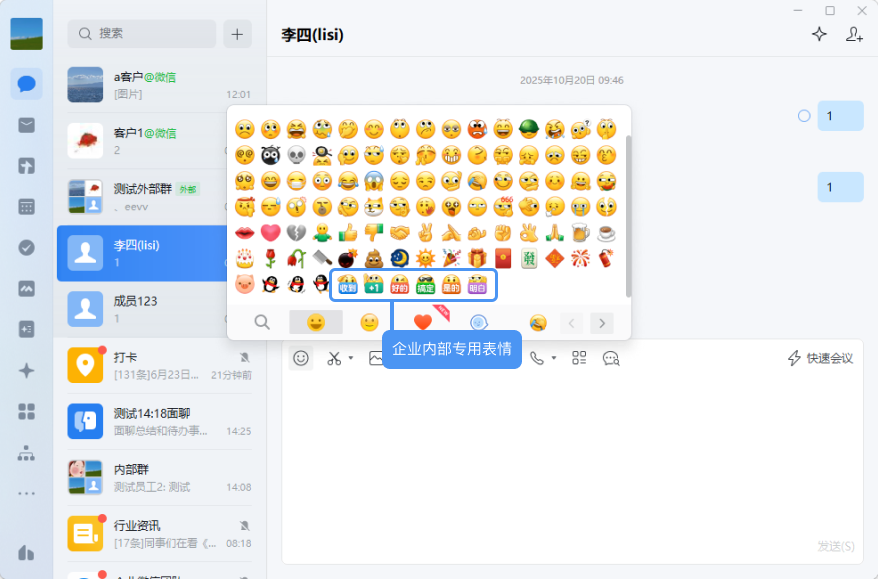Insert the blue screaming face emoji
This screenshot has height=579, width=878.
coord(373,181)
